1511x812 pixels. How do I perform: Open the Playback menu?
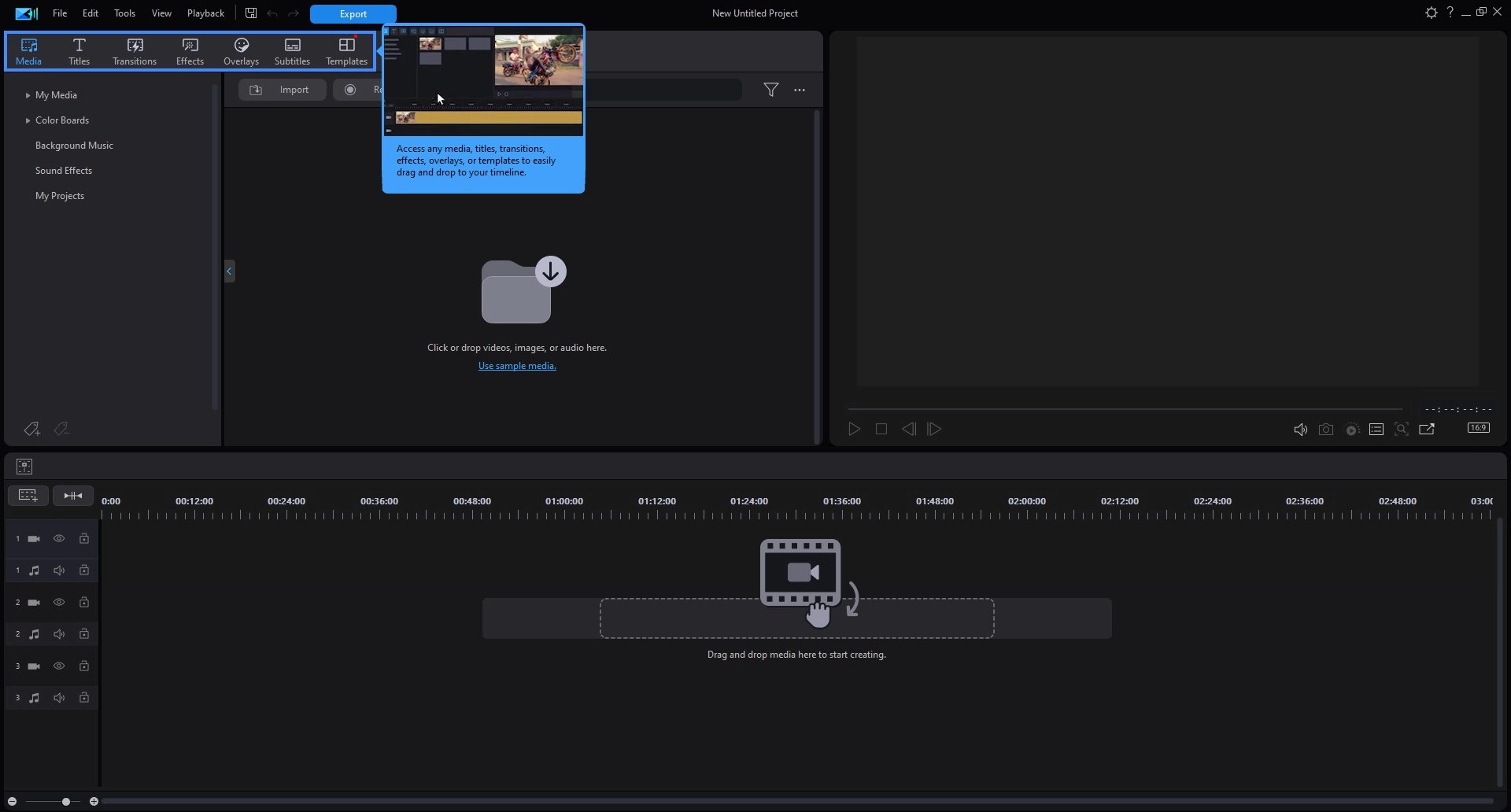205,13
